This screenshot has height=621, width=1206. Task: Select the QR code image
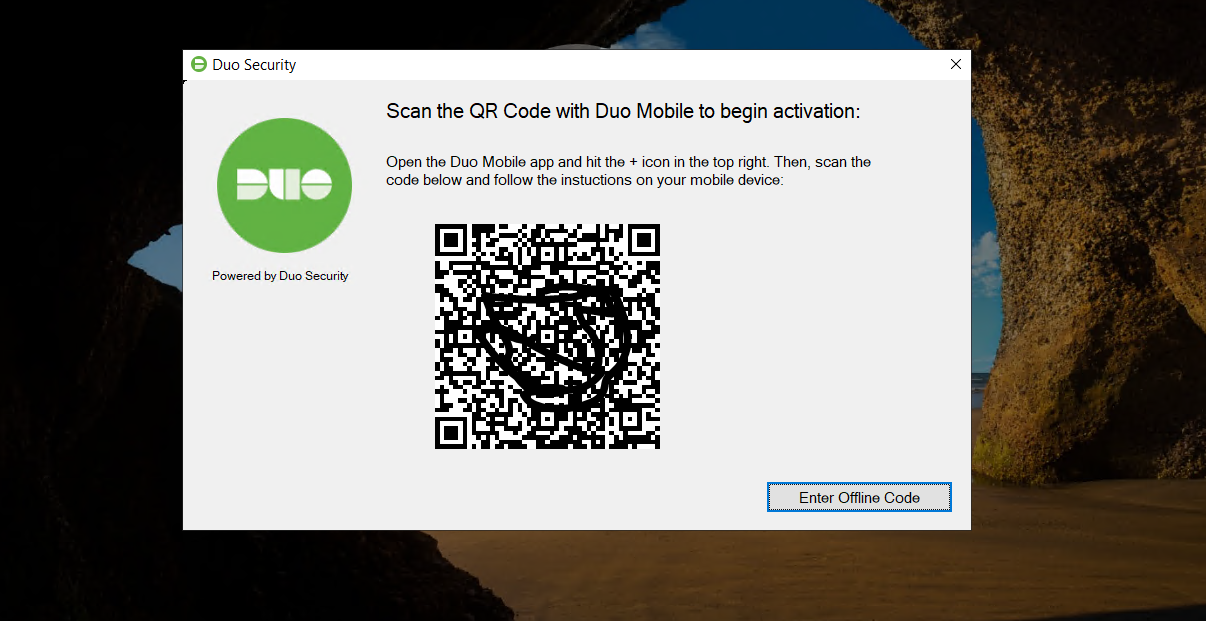click(x=548, y=337)
